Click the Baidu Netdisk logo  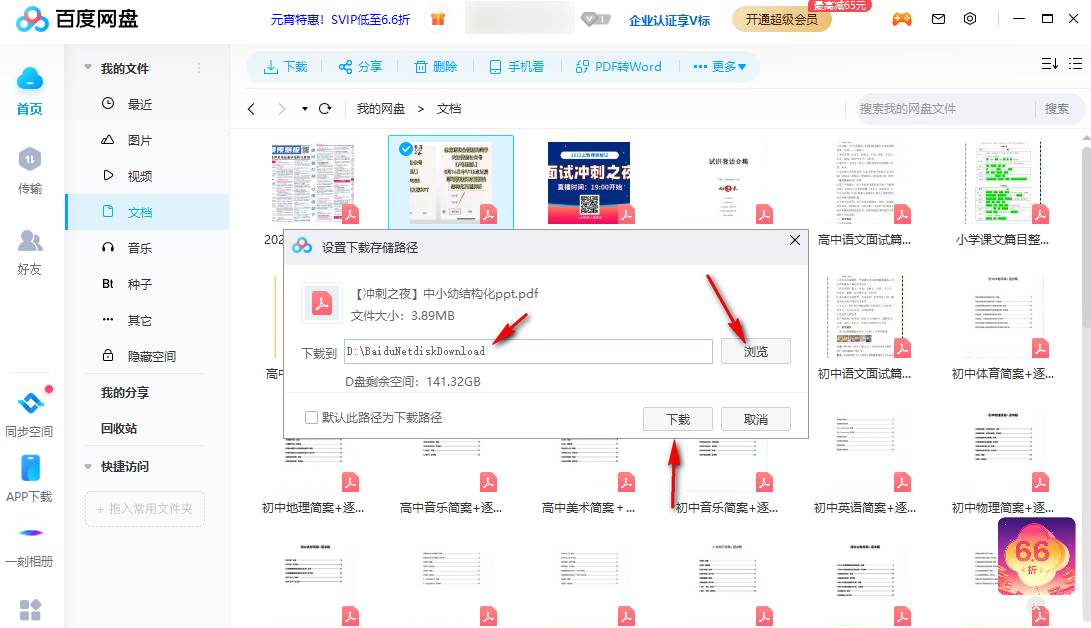pyautogui.click(x=77, y=19)
